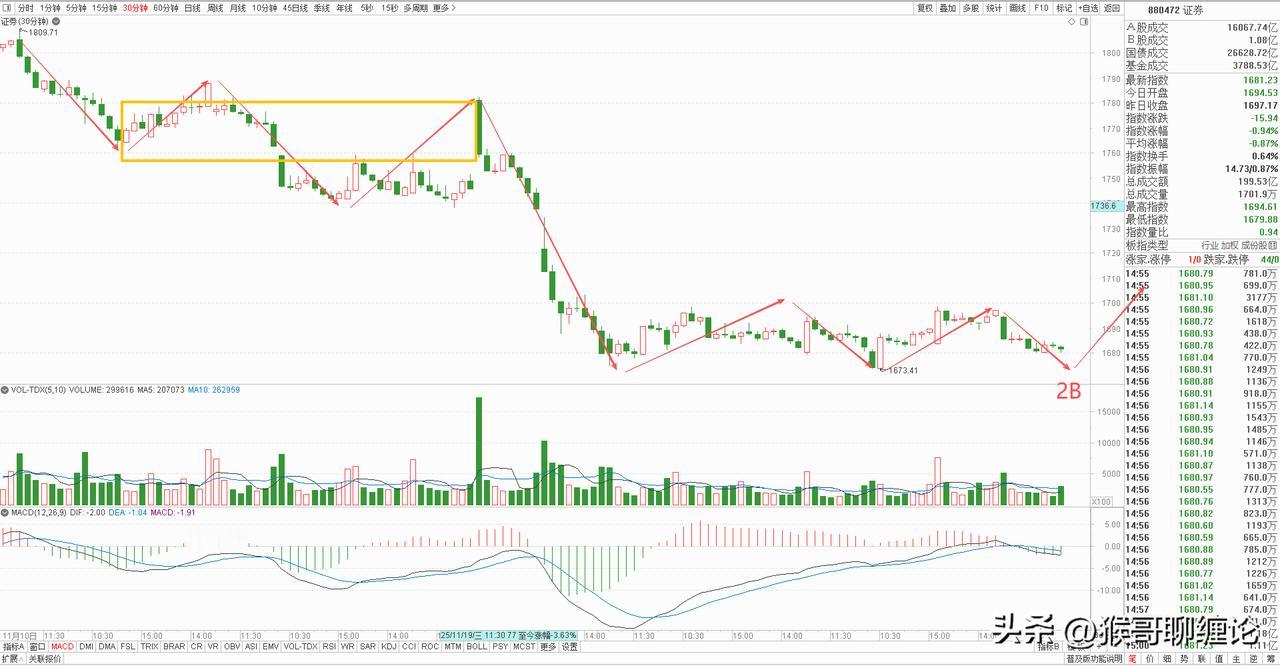Screen dimensions: 1280x666
Task: Select the VR indicator
Action: click(x=213, y=646)
